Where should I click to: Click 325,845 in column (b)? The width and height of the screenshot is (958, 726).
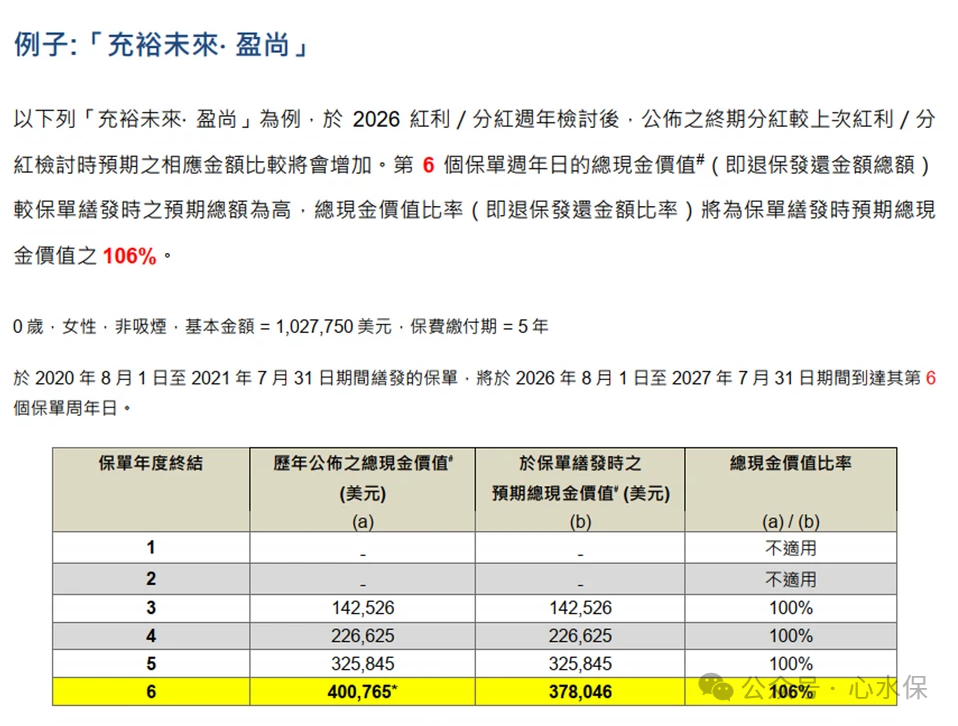click(580, 664)
